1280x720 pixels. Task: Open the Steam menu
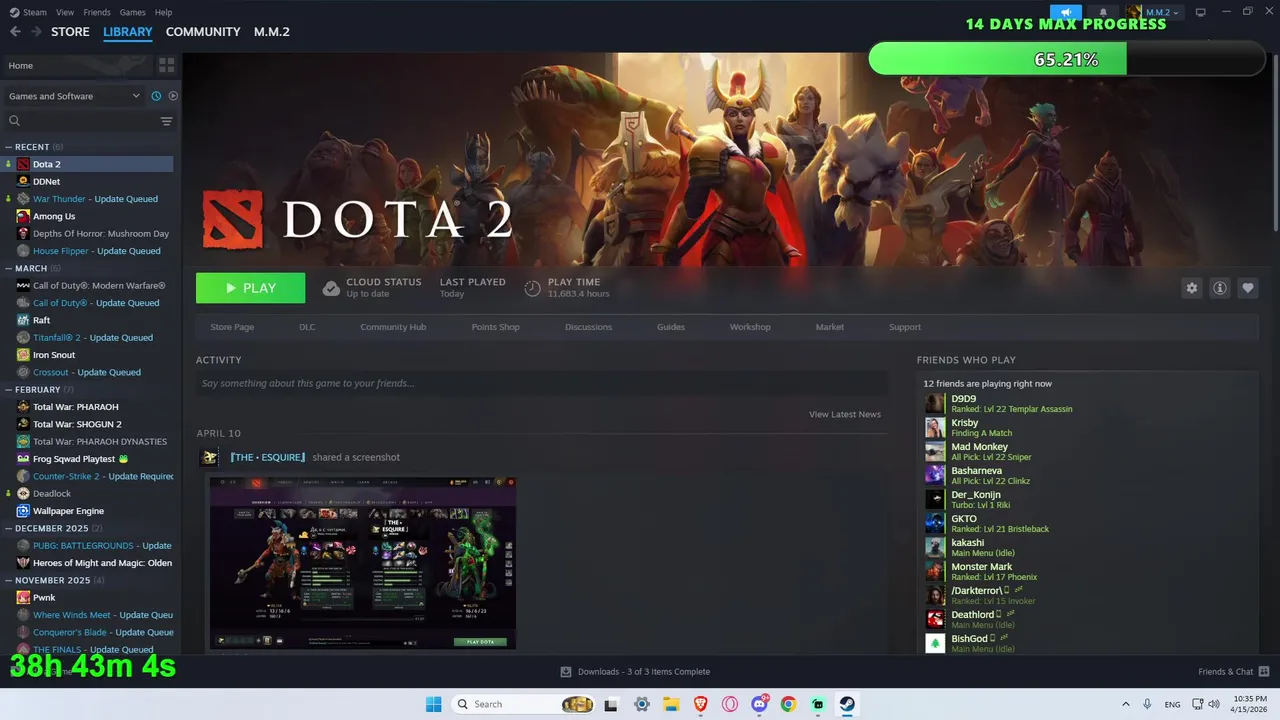click(28, 12)
